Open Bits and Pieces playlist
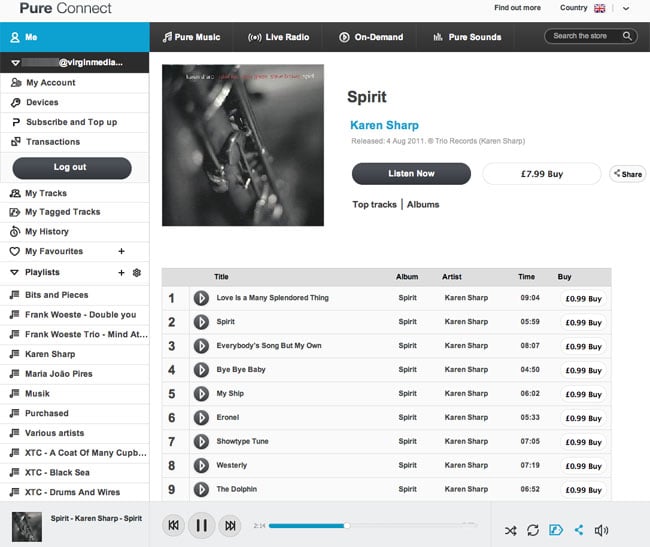The height and width of the screenshot is (547, 650). pyautogui.click(x=75, y=295)
